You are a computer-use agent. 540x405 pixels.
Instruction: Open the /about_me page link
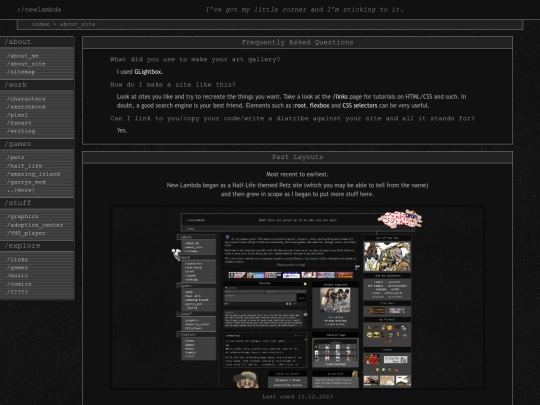click(x=23, y=56)
